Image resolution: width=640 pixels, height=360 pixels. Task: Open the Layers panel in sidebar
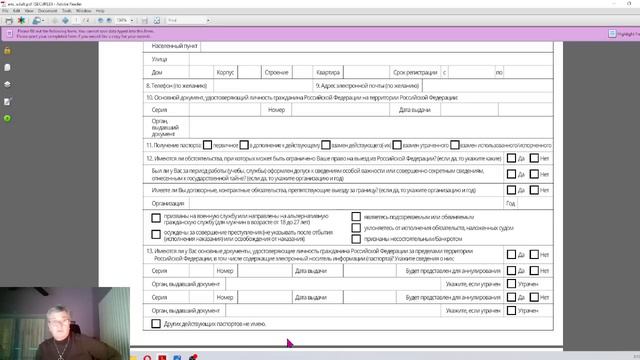click(x=7, y=84)
